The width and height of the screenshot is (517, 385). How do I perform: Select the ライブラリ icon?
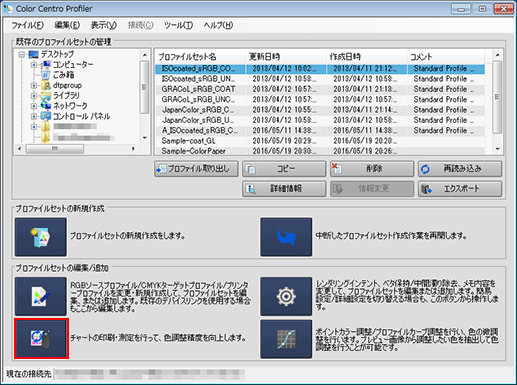click(x=45, y=96)
